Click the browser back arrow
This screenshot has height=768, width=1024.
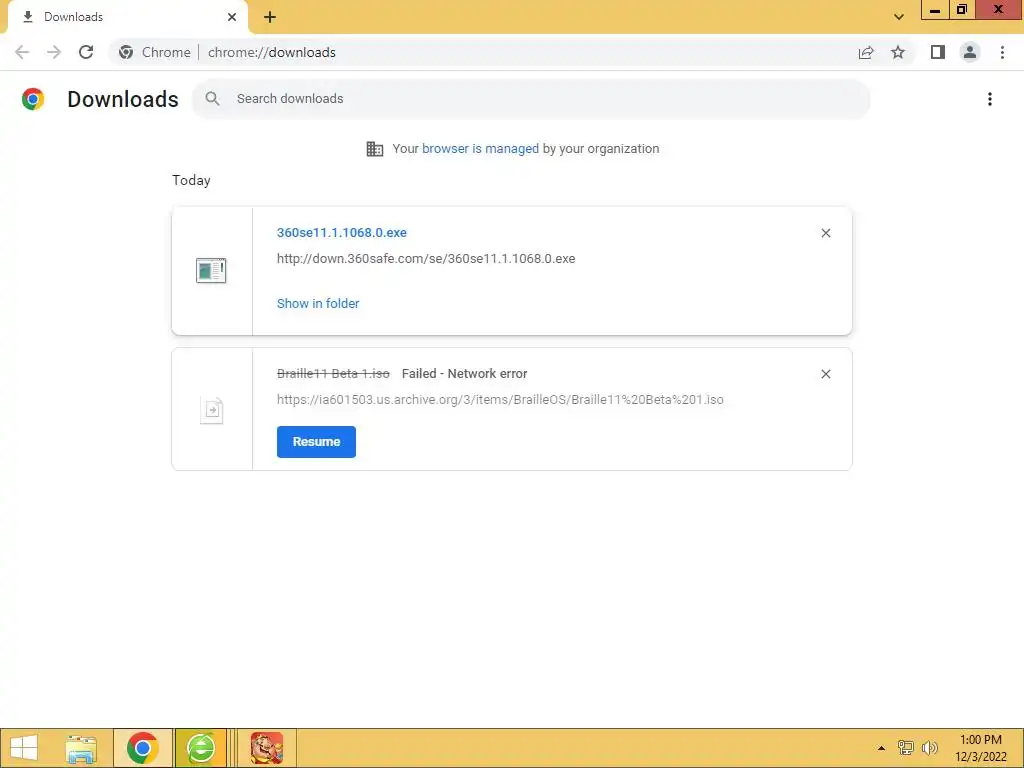(22, 52)
